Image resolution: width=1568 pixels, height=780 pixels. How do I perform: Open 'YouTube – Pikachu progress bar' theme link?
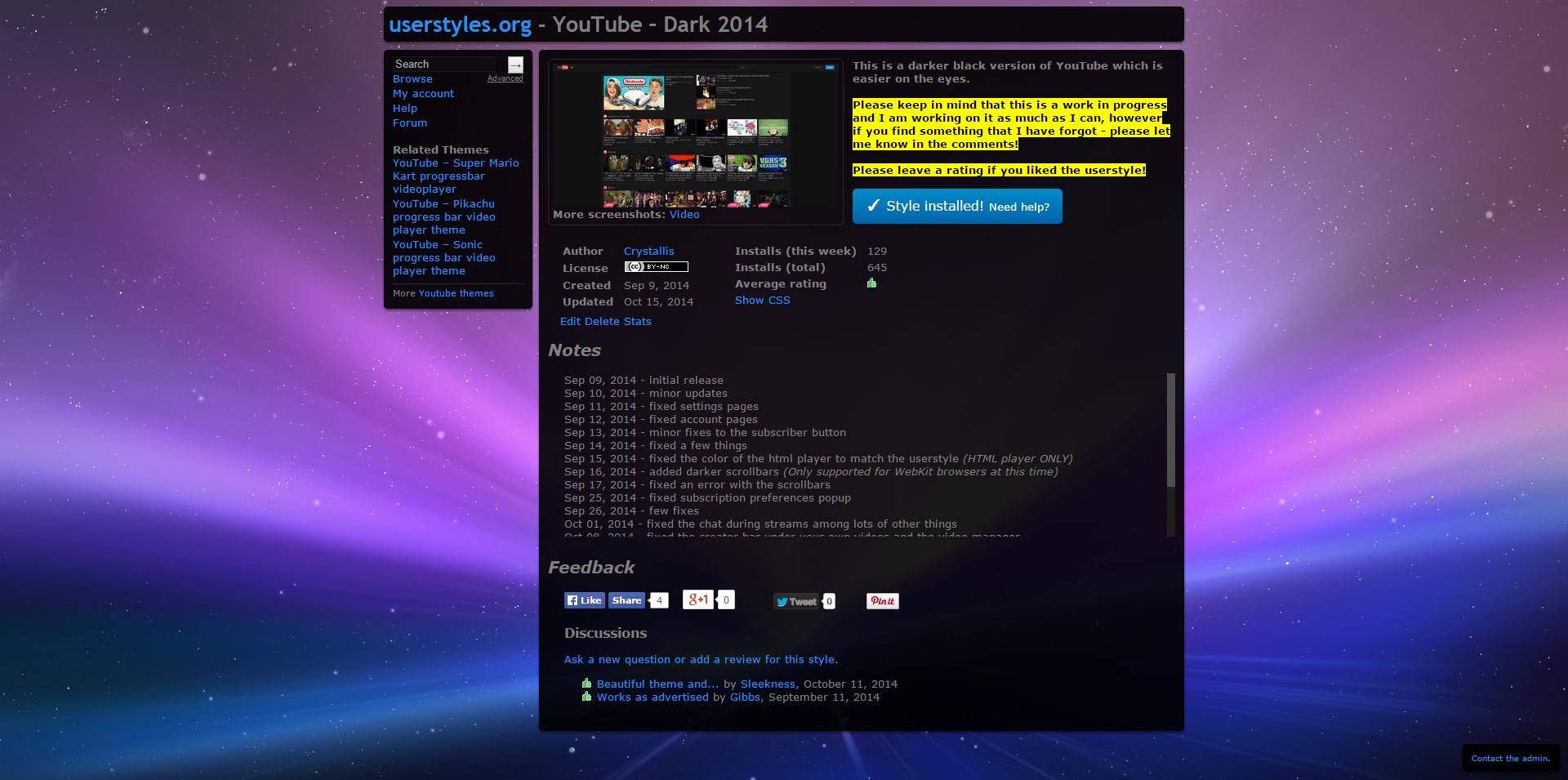point(444,217)
